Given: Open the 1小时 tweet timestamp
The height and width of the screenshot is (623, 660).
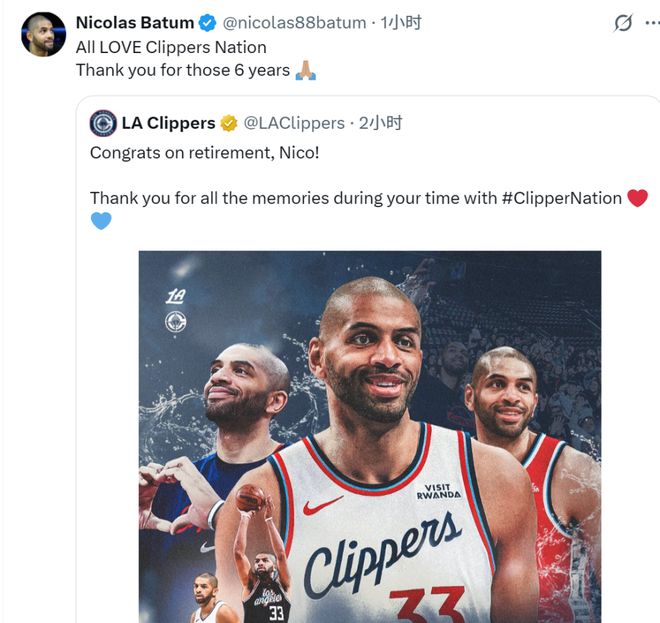Looking at the screenshot, I should coord(401,23).
